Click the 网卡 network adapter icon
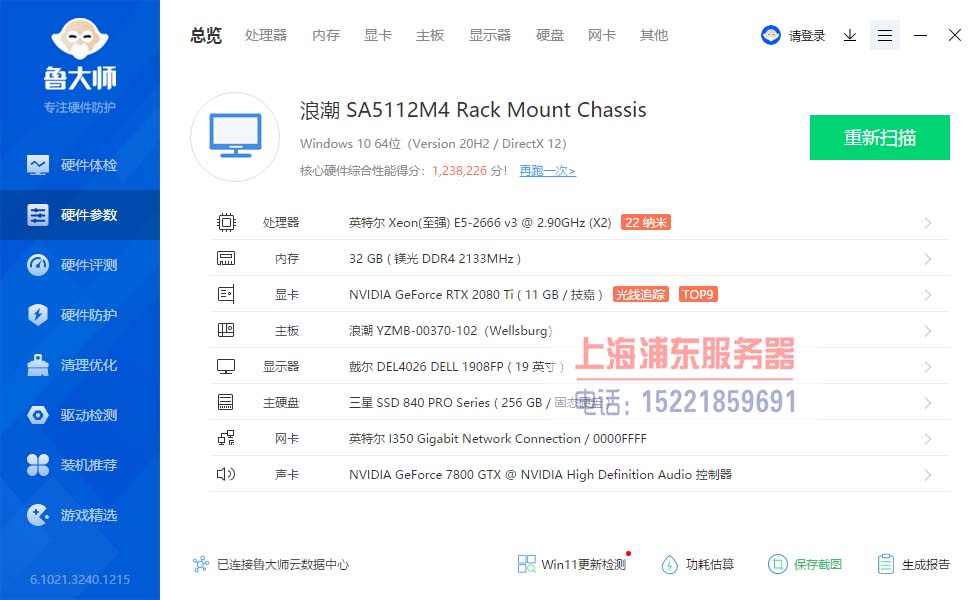This screenshot has height=600, width=980. [226, 438]
